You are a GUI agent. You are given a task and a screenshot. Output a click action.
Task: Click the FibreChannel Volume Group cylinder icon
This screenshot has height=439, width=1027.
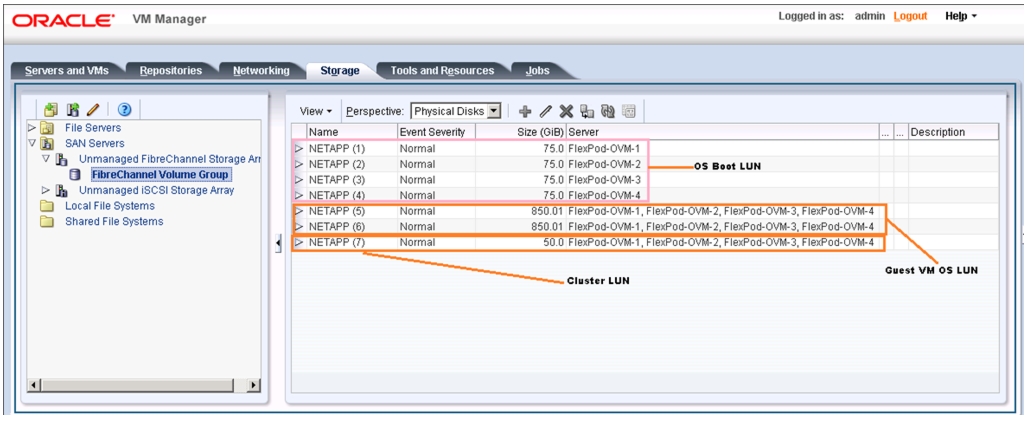[75, 175]
